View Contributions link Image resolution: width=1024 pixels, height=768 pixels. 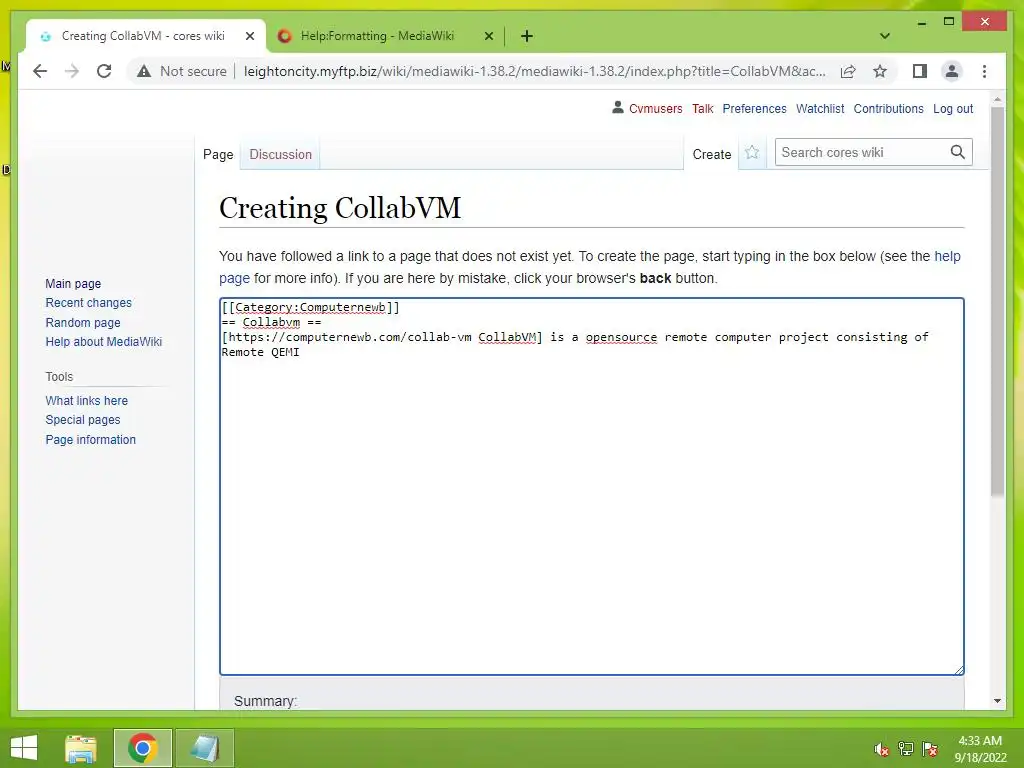(x=888, y=108)
